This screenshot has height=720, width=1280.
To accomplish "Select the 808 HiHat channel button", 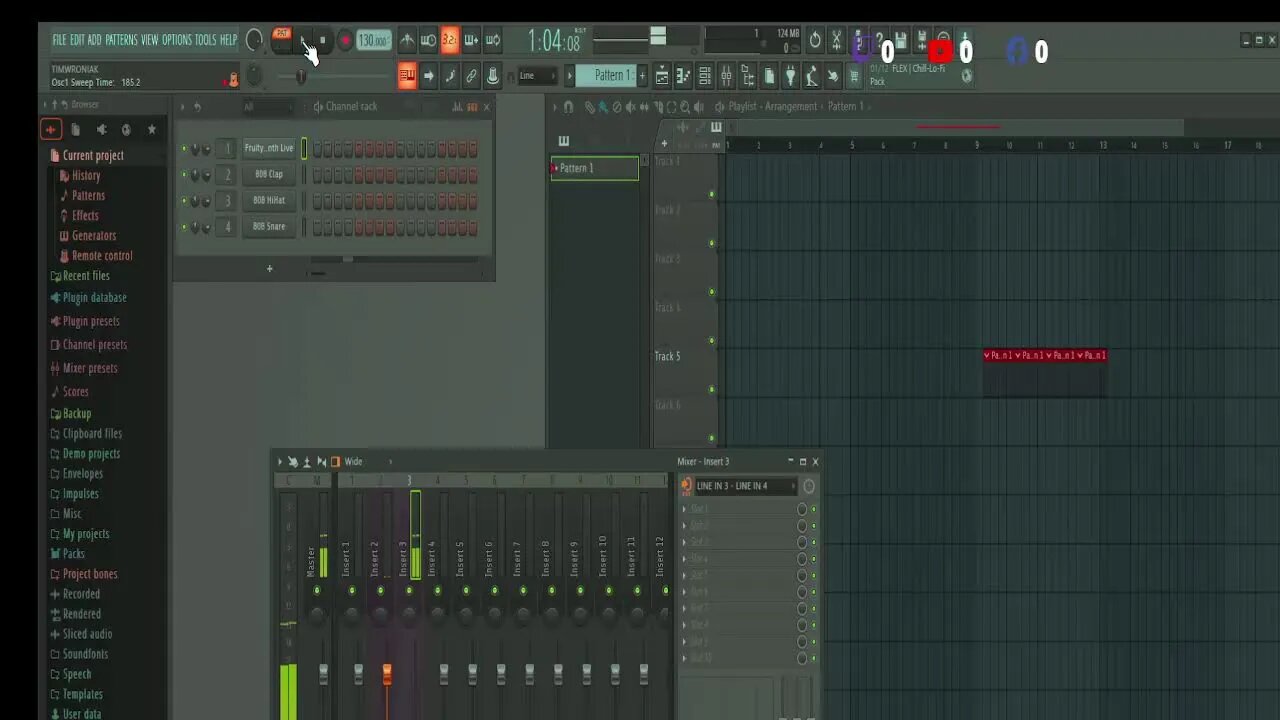I will (269, 200).
